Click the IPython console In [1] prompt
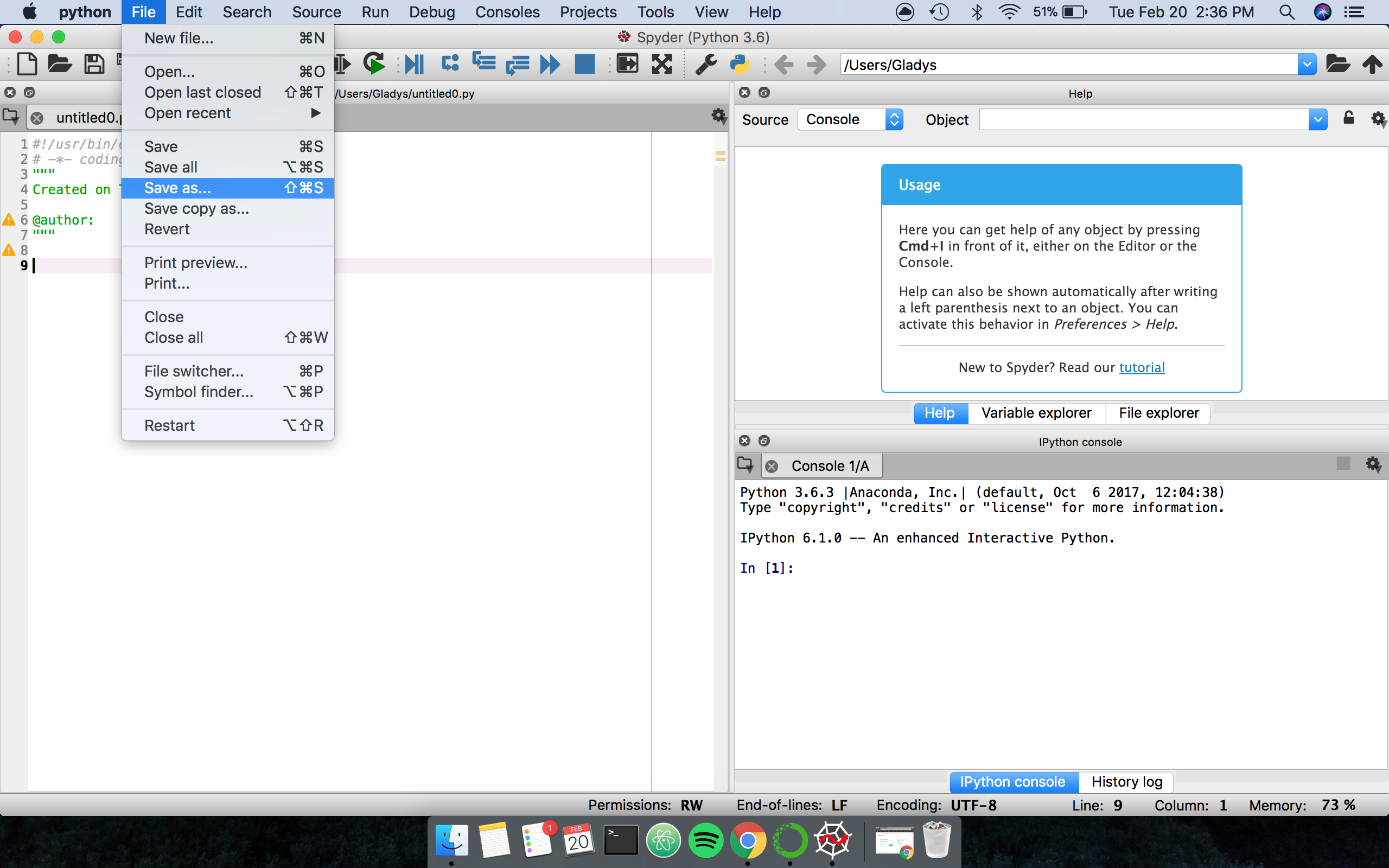Screen dimensions: 1389x868 (767, 568)
